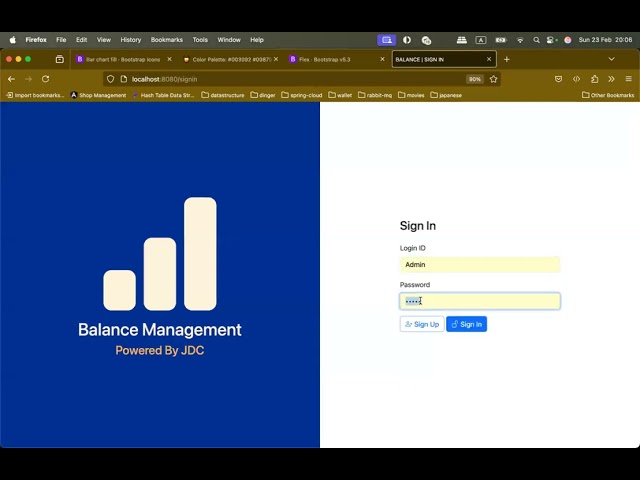
Task: Open the extensions puzzle icon
Action: pyautogui.click(x=594, y=79)
